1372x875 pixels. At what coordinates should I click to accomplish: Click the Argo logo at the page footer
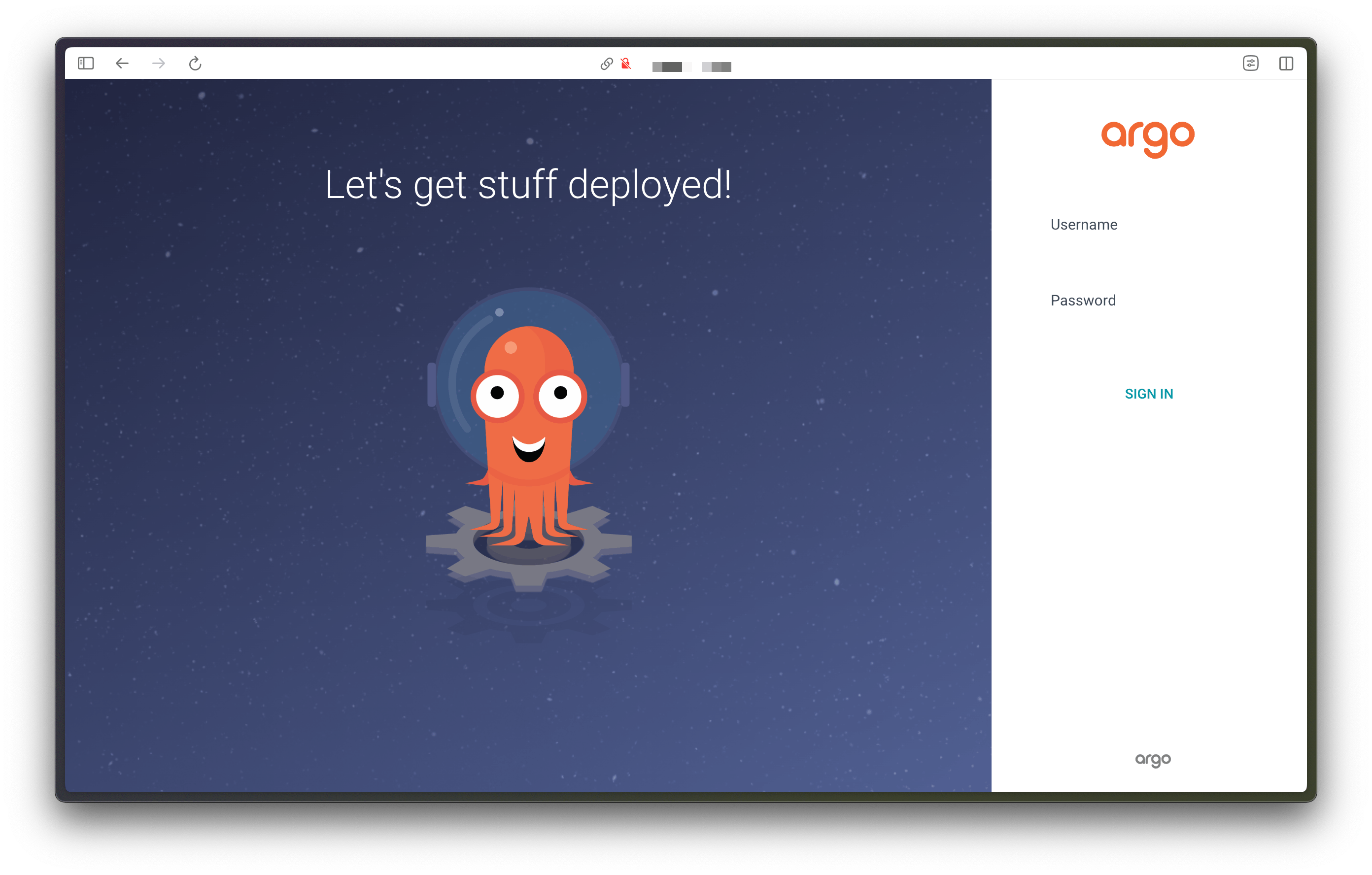(1154, 759)
